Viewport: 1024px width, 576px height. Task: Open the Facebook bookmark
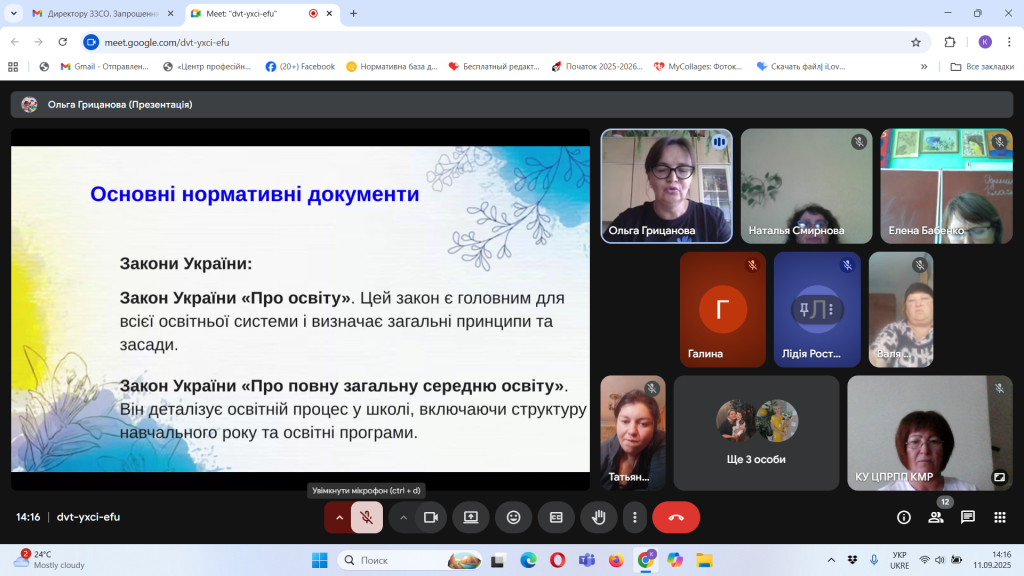tap(301, 67)
